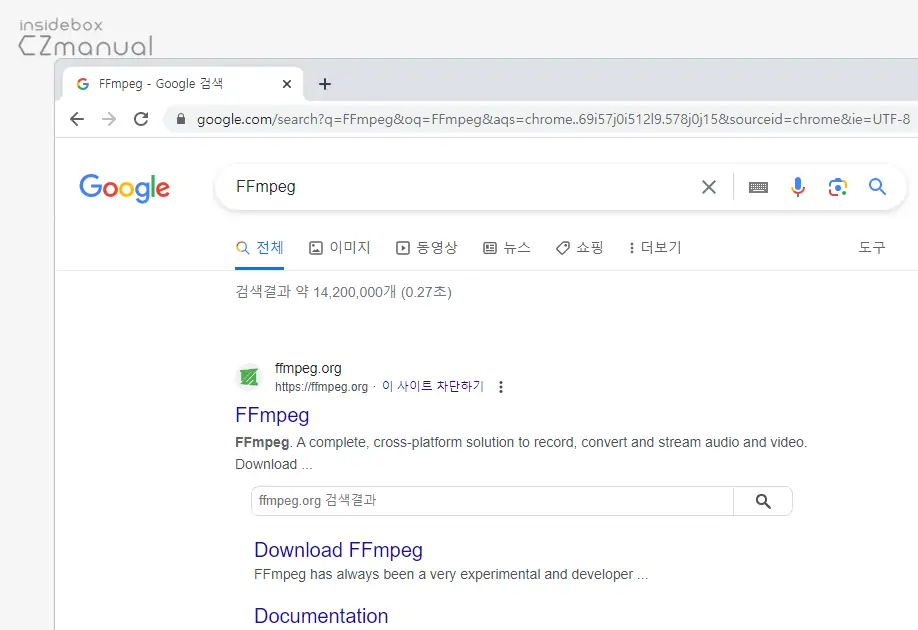Go forward to the next page

pyautogui.click(x=109, y=119)
